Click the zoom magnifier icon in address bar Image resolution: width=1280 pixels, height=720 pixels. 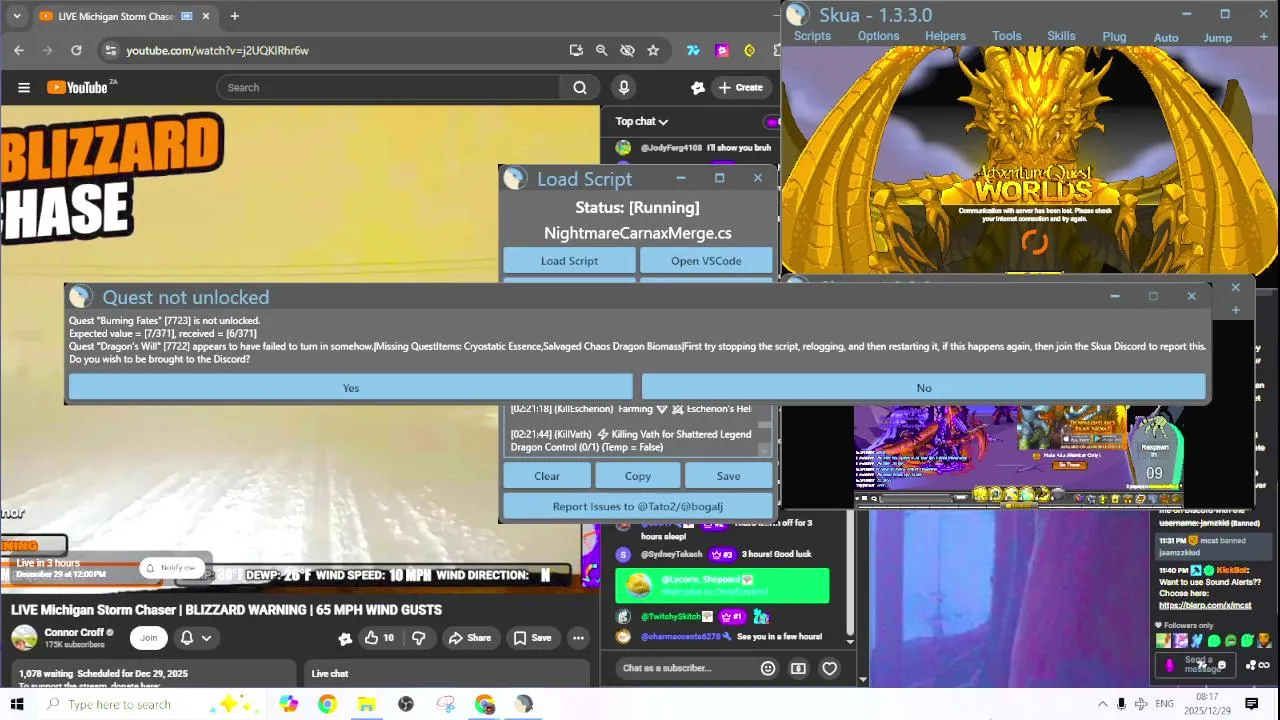(x=601, y=50)
